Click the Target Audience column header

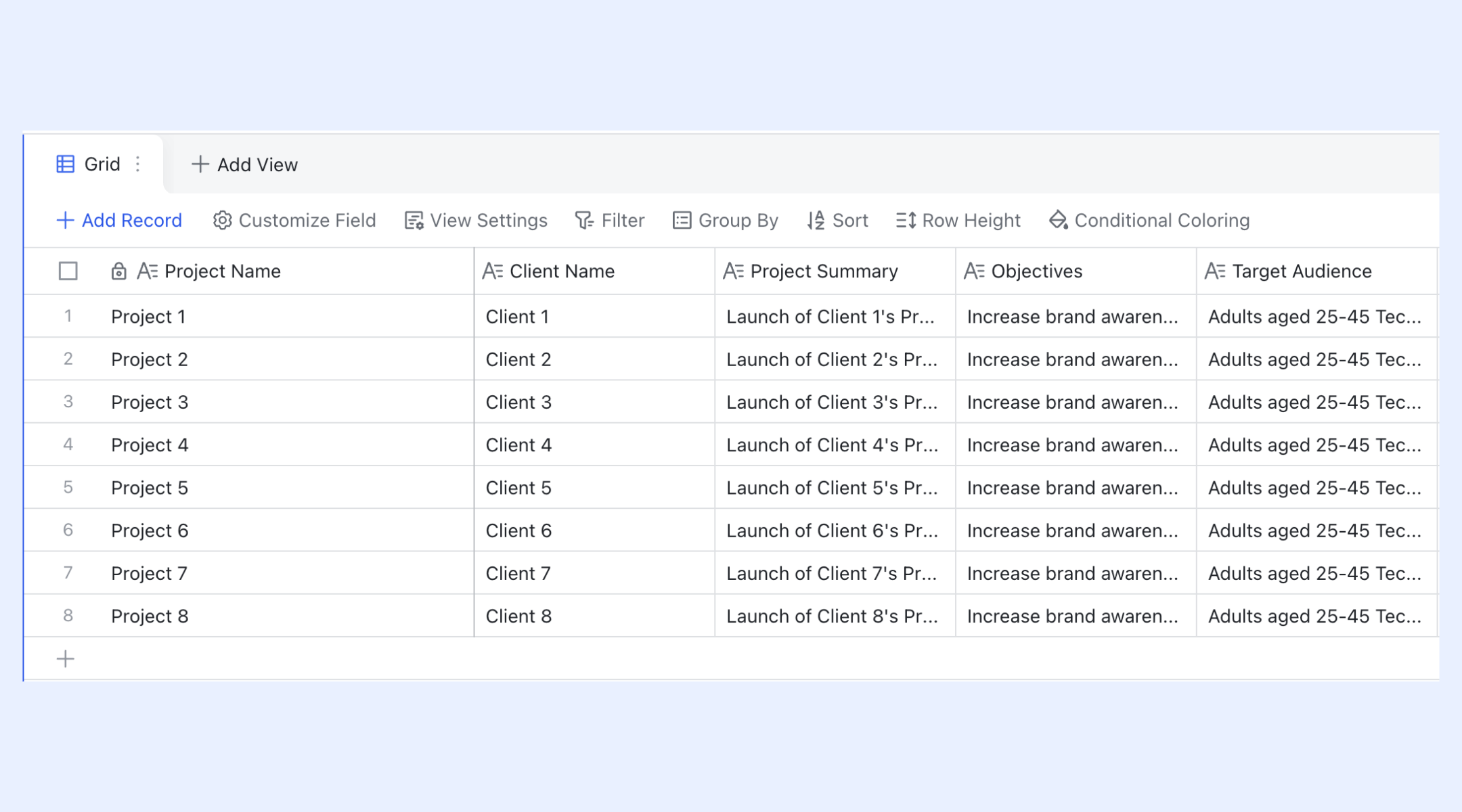(1317, 271)
